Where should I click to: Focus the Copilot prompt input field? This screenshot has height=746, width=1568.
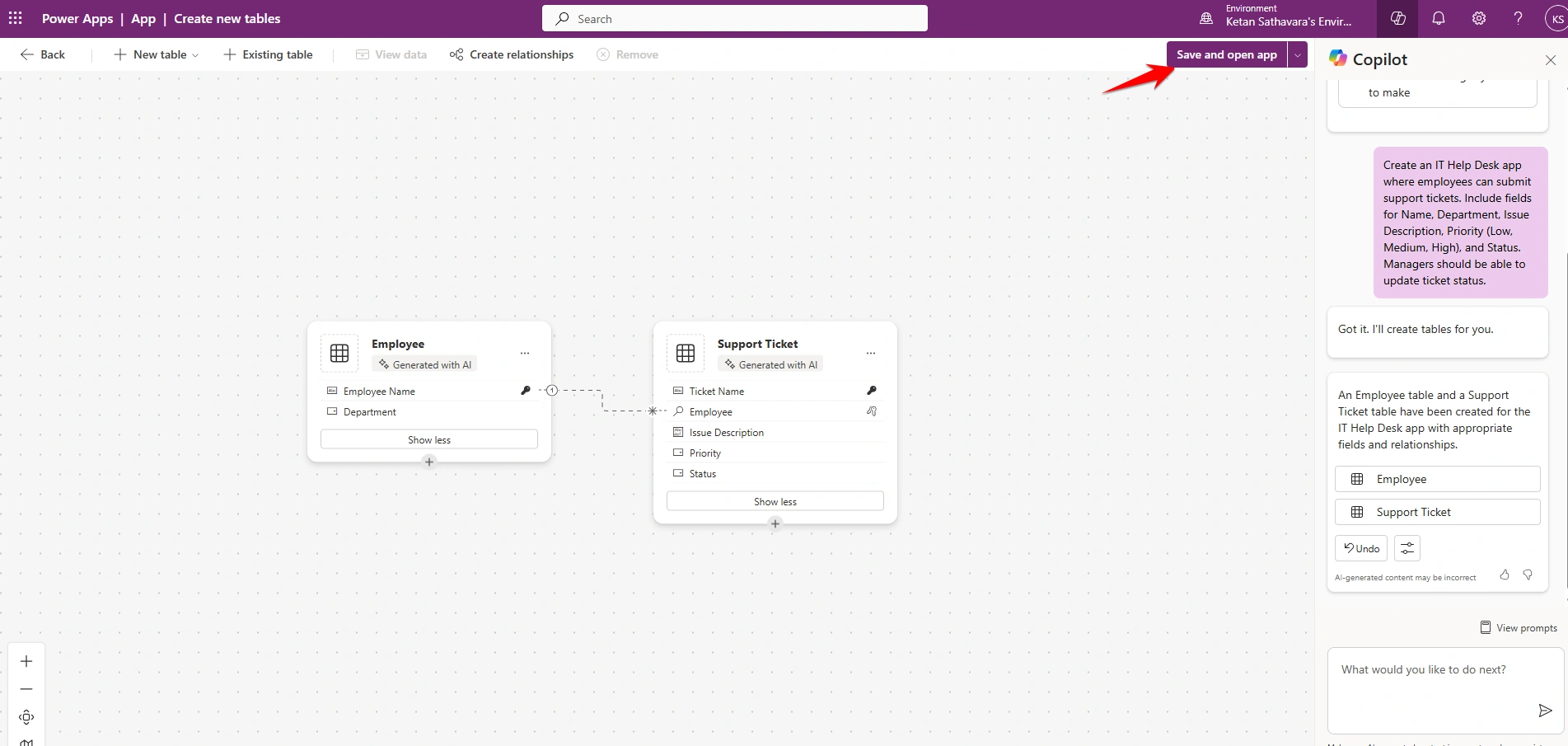click(x=1446, y=690)
